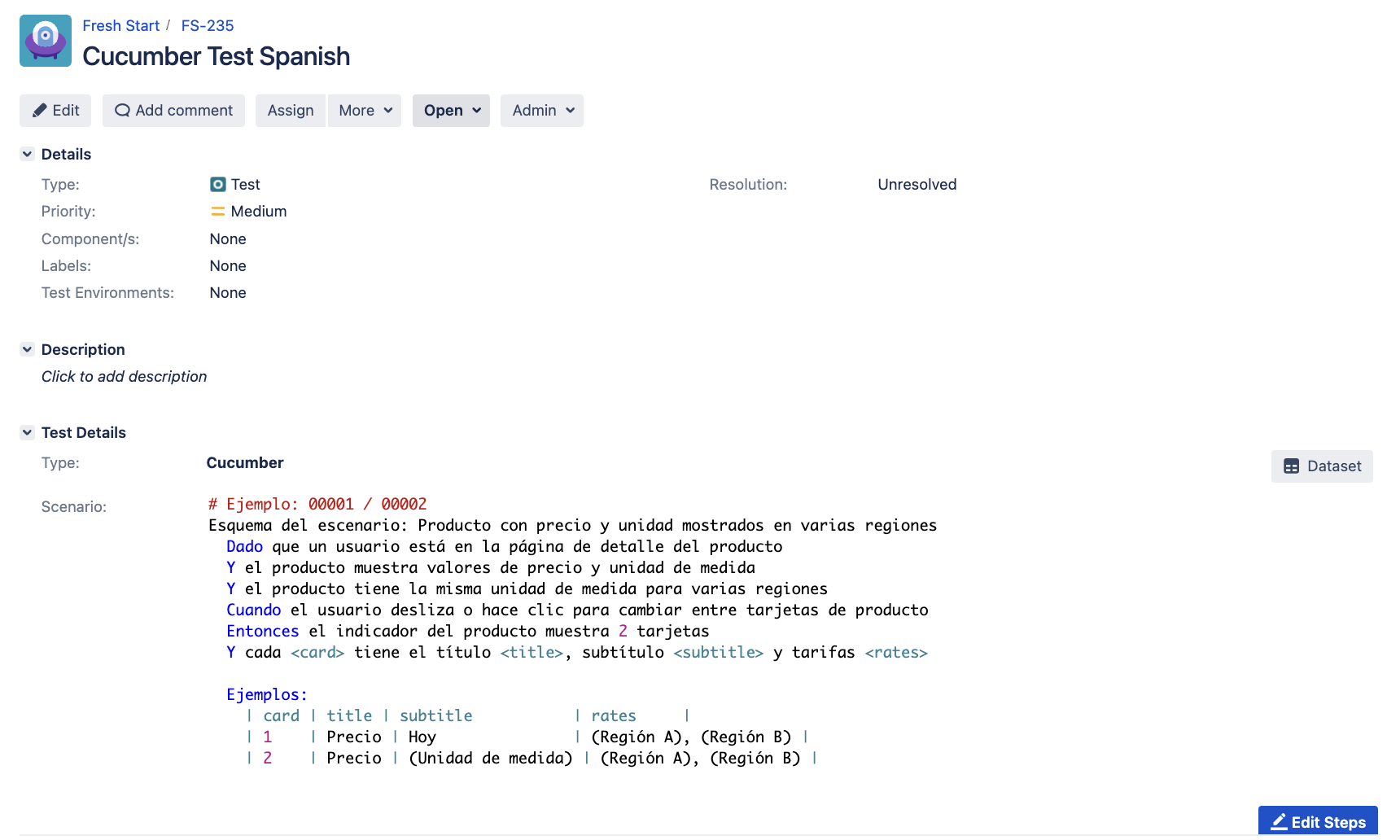Screen dimensions: 1400x840
Task: Open the Fresh Start project link
Action: pyautogui.click(x=120, y=26)
